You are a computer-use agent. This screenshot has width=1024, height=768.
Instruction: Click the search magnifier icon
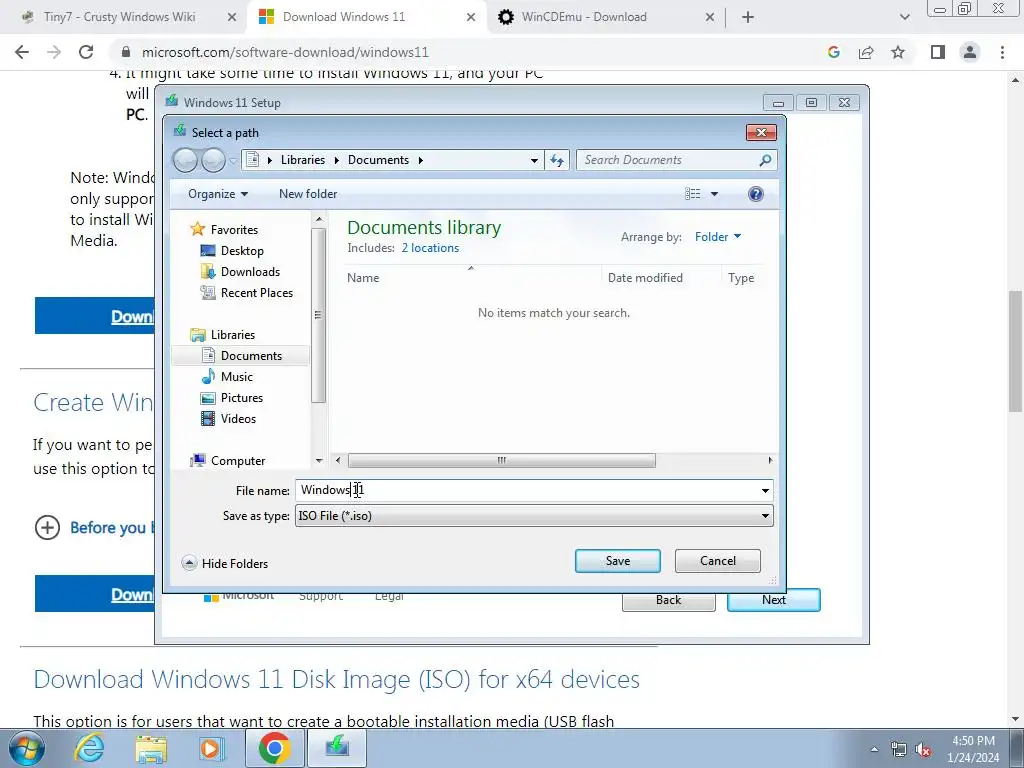pyautogui.click(x=765, y=160)
